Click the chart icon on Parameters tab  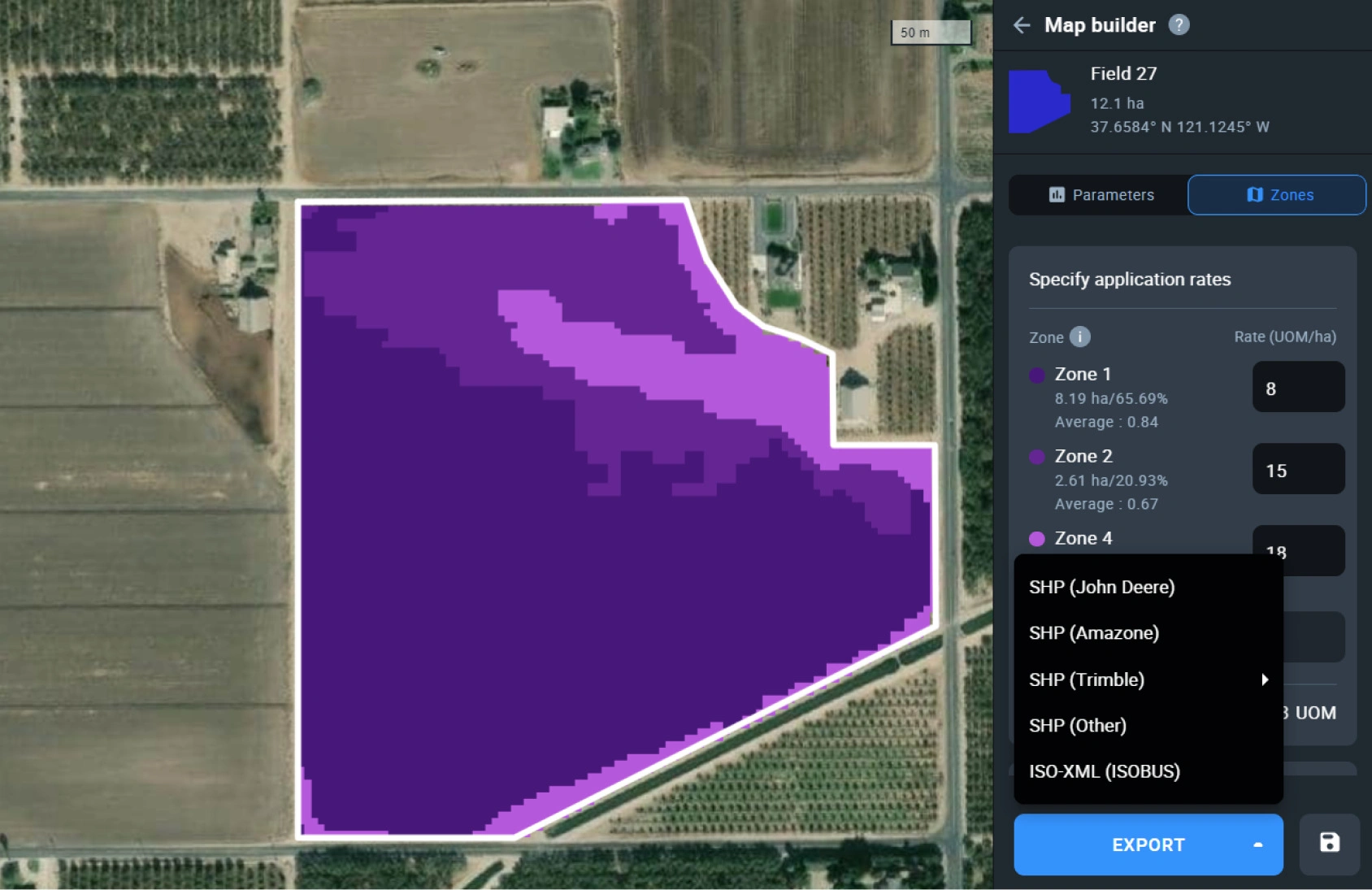click(1057, 195)
